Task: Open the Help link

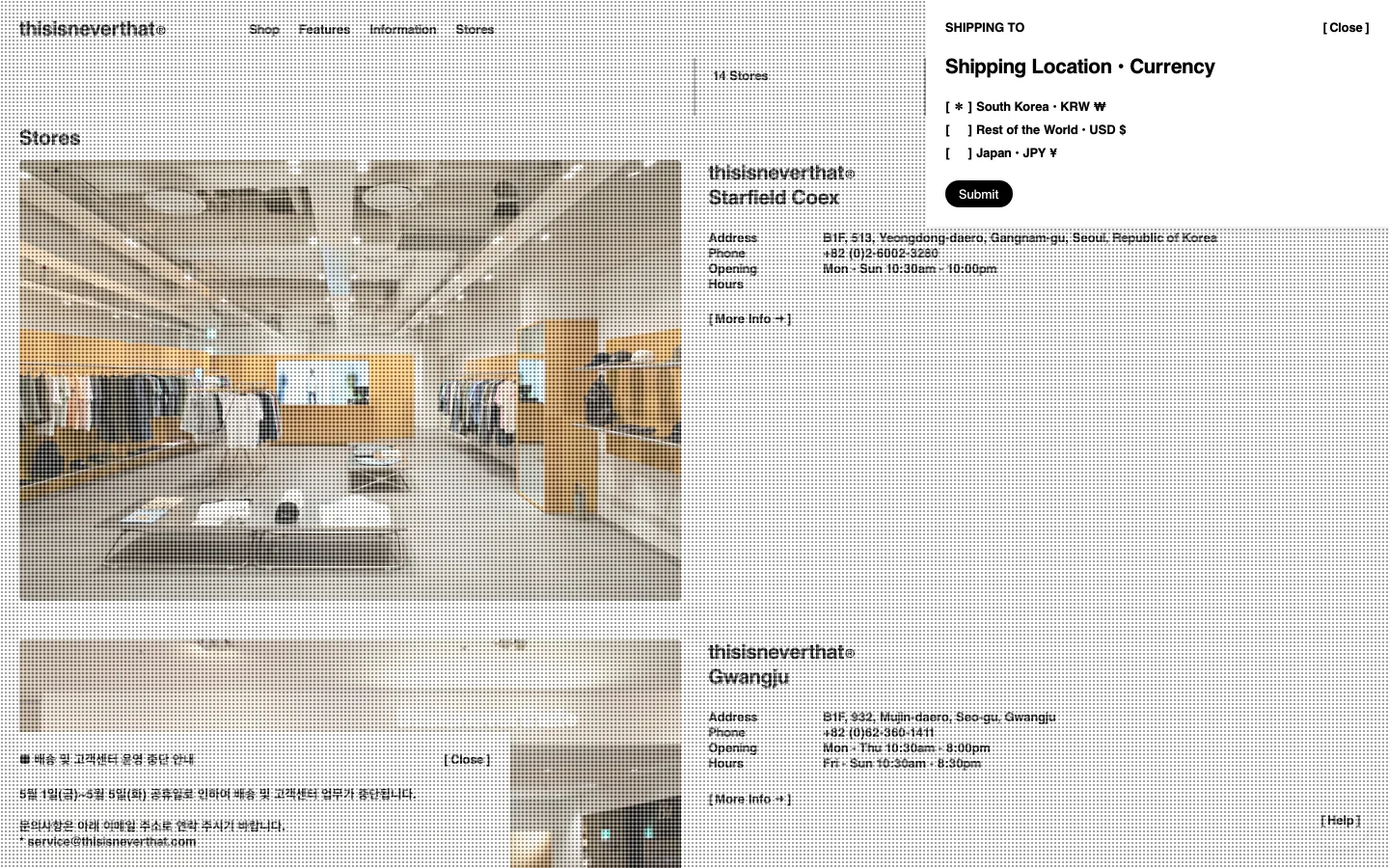Action: [1341, 821]
